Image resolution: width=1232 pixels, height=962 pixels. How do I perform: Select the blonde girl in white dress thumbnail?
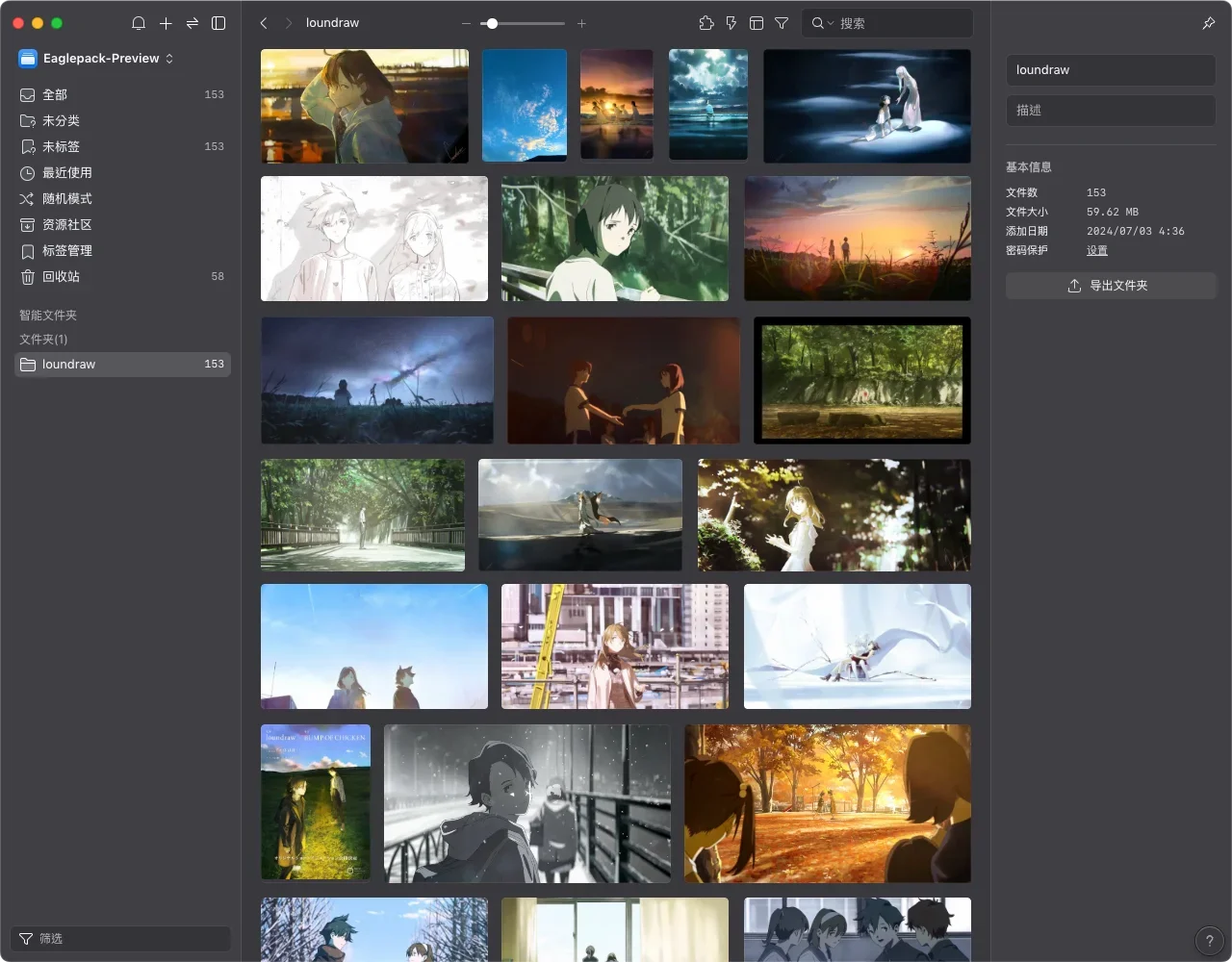[x=834, y=515]
